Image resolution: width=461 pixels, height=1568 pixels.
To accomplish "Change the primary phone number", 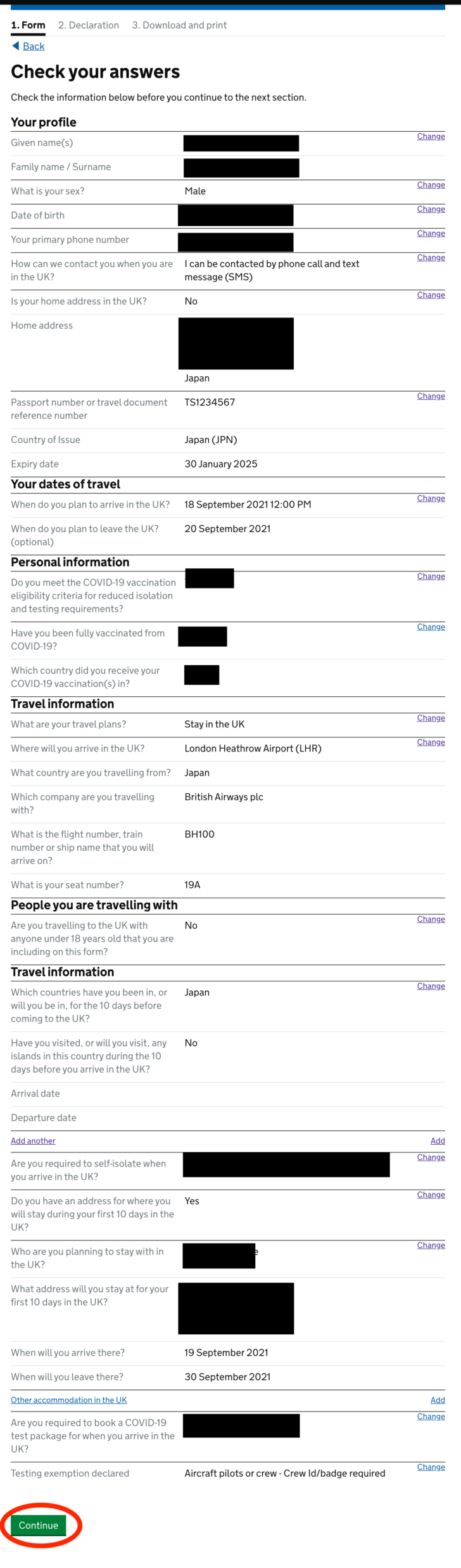I will pyautogui.click(x=431, y=233).
